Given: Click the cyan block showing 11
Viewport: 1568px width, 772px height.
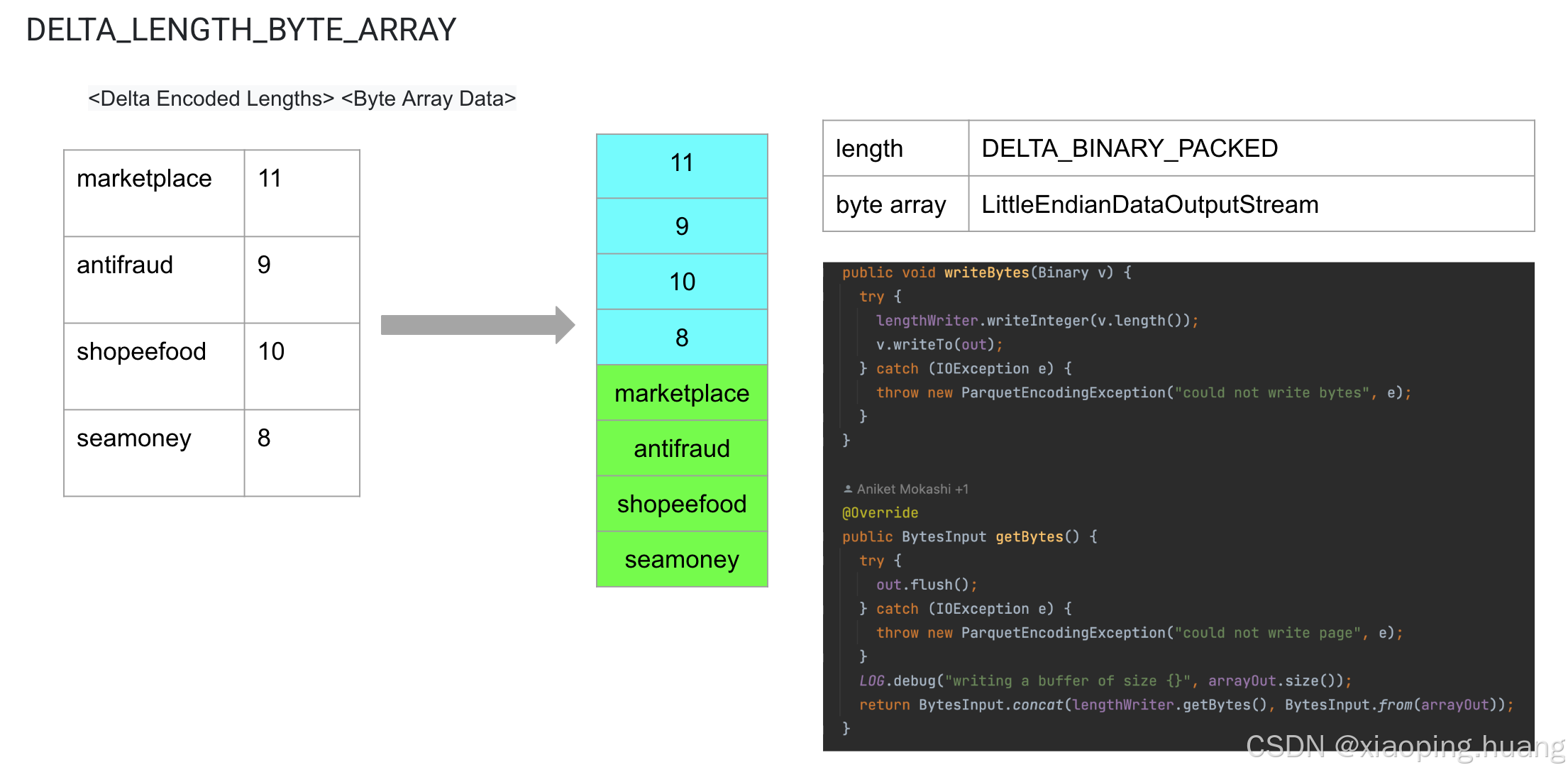Looking at the screenshot, I should pos(681,165).
